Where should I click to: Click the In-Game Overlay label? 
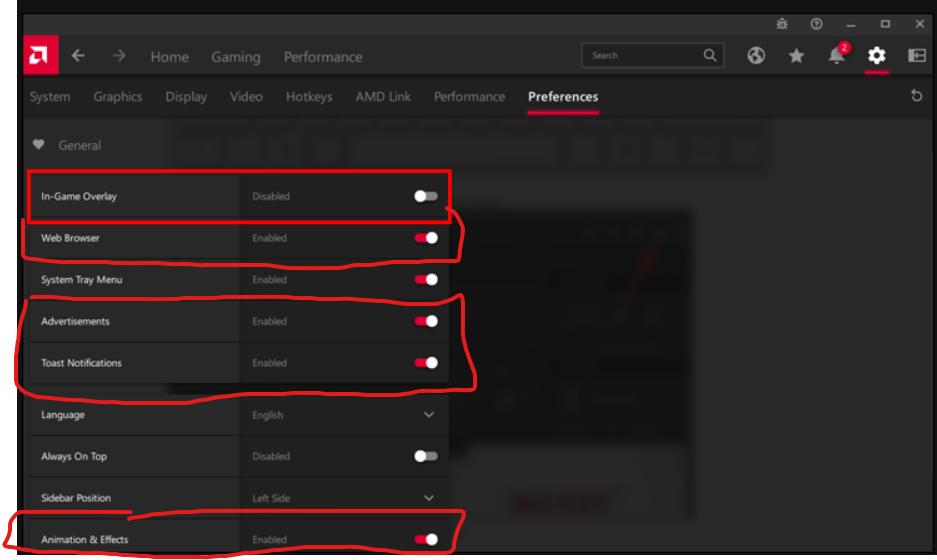coord(79,197)
